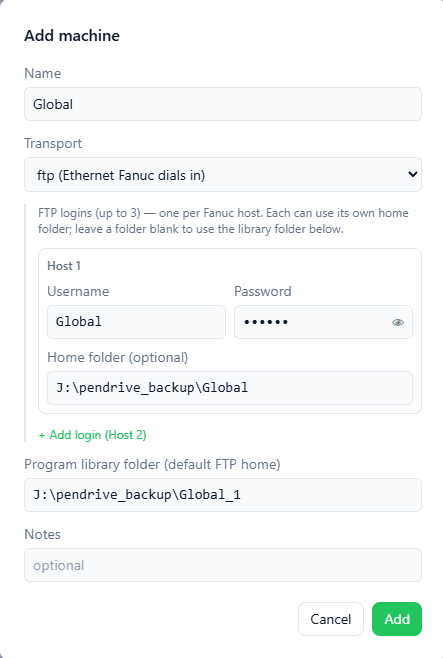The height and width of the screenshot is (658, 443).
Task: Click into the Host 1 Username field
Action: tap(136, 322)
